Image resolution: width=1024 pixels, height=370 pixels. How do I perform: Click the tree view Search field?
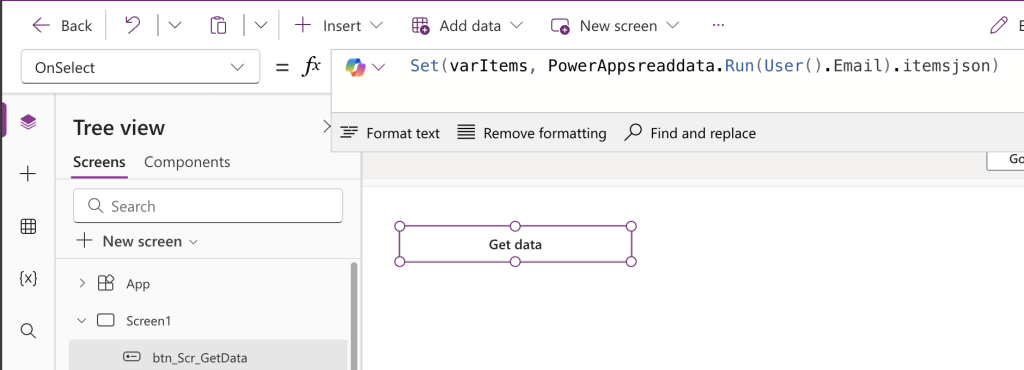(208, 206)
